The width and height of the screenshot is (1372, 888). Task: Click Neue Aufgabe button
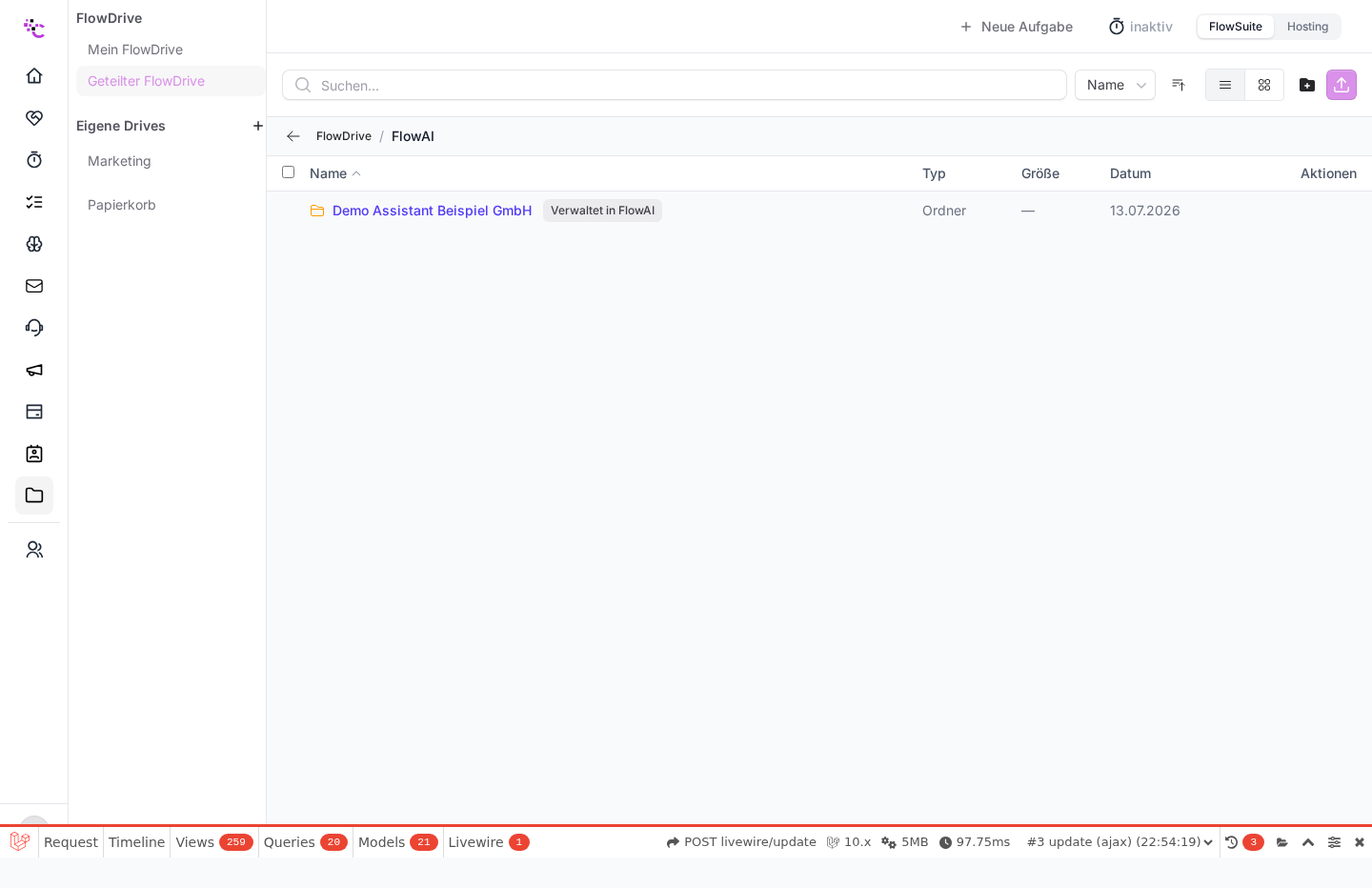[x=1016, y=27]
